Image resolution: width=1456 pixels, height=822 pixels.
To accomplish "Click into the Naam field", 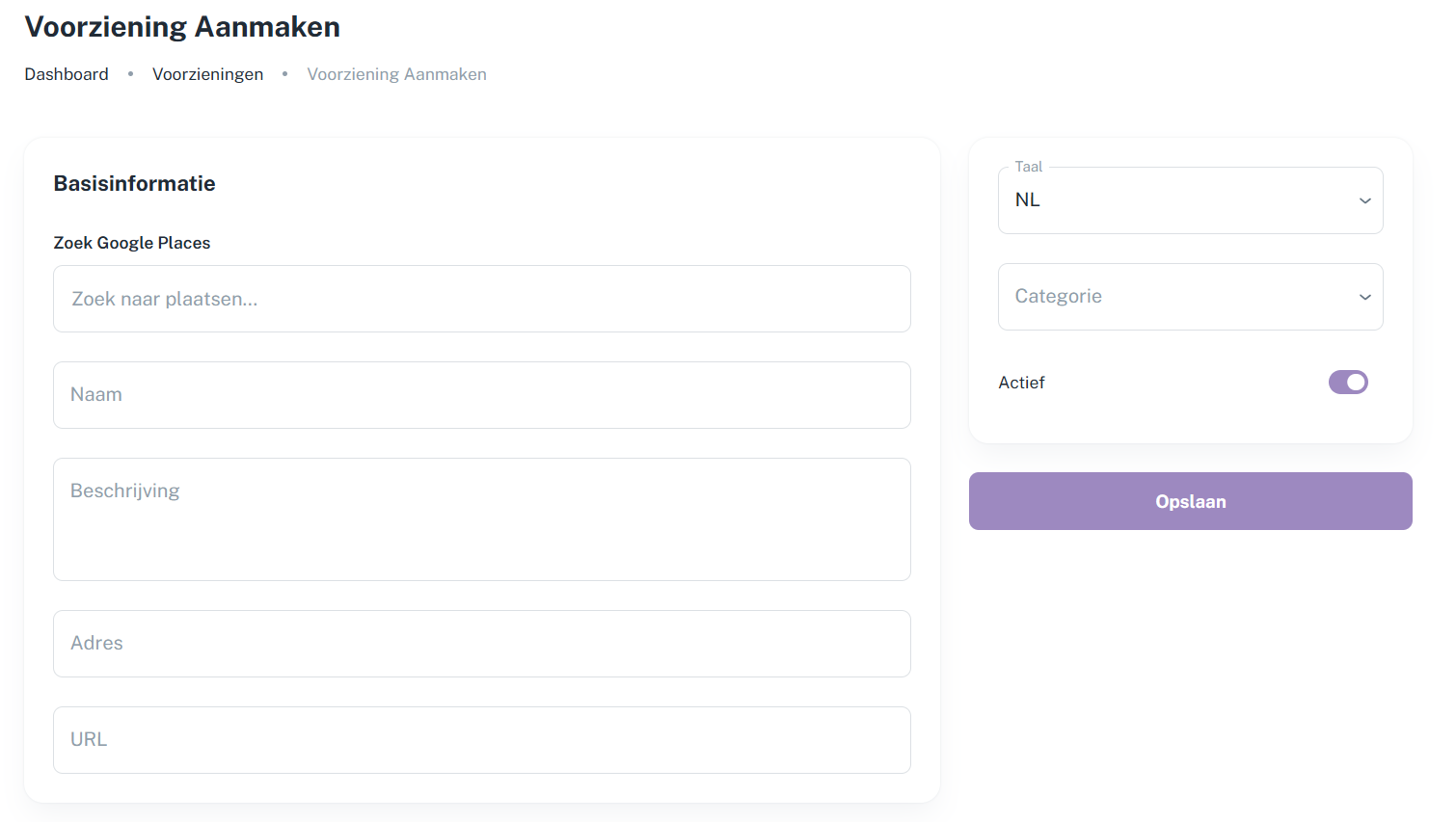I will point(481,395).
